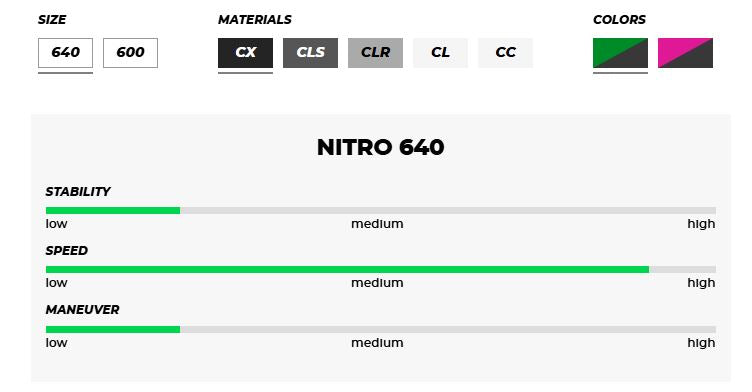The image size is (752, 392).
Task: Select the 600 size option
Action: click(x=130, y=53)
